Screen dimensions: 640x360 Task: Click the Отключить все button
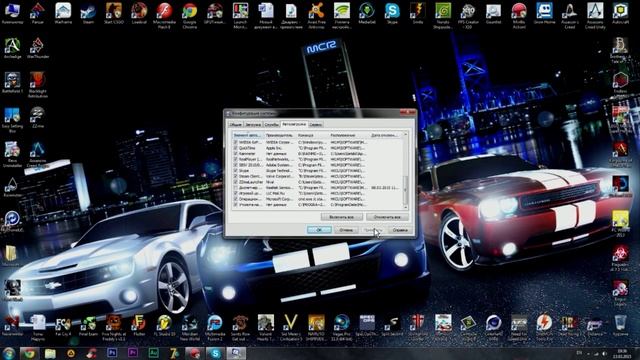click(x=387, y=217)
